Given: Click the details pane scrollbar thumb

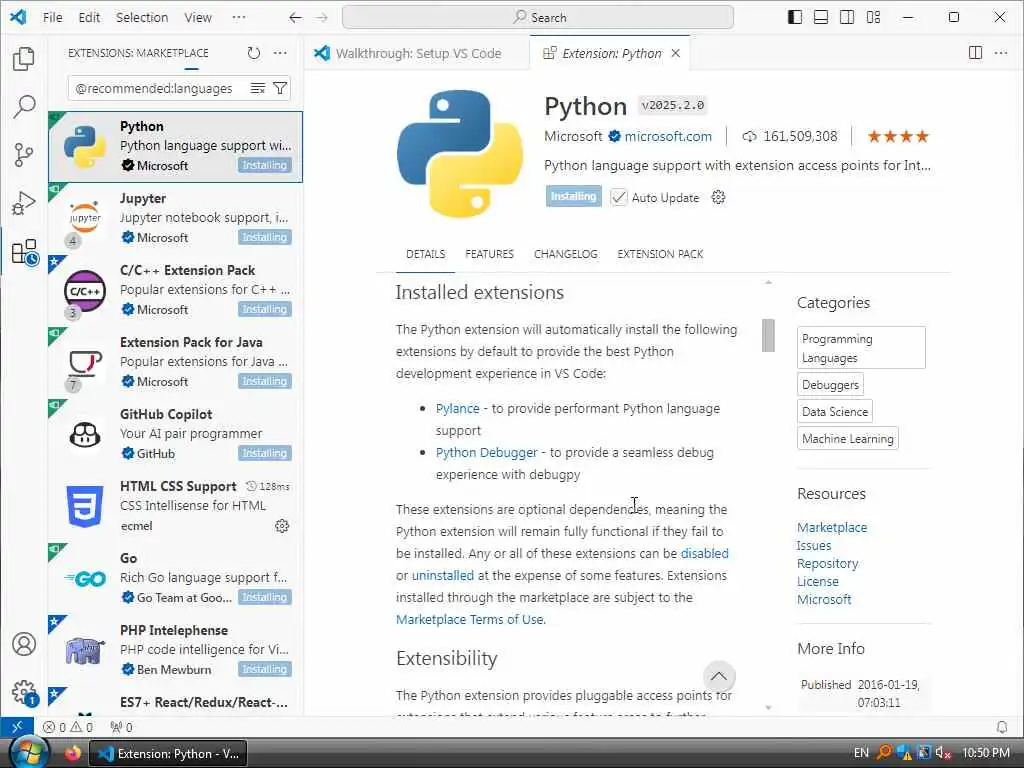Looking at the screenshot, I should 768,335.
